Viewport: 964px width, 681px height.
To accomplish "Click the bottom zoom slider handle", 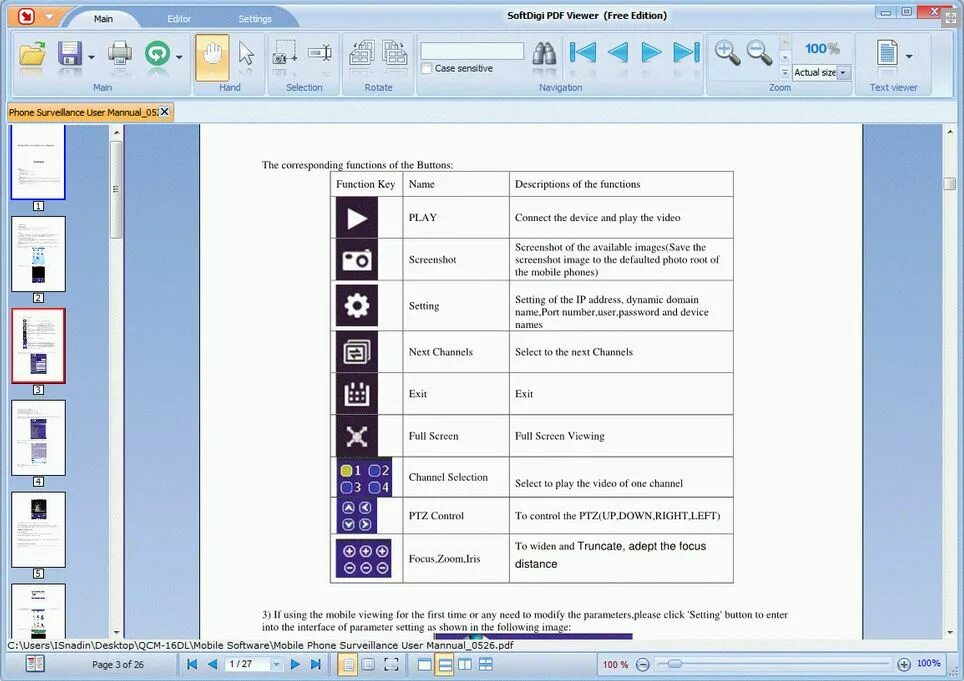I will click(674, 664).
